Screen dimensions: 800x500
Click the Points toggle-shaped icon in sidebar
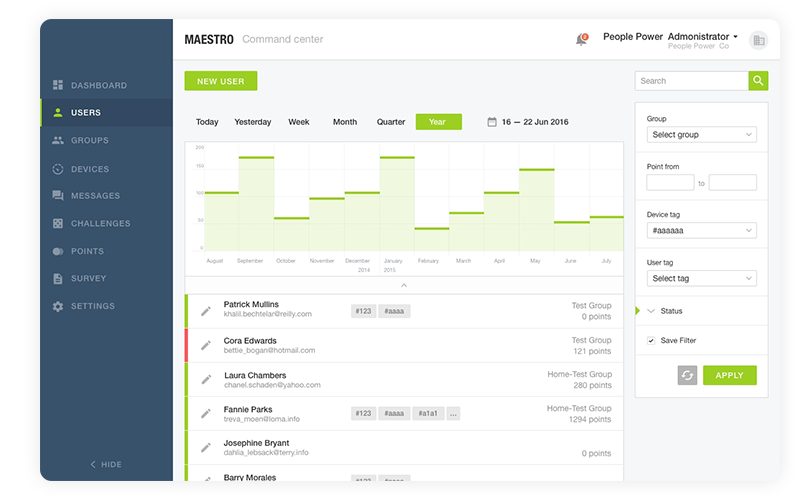coord(58,251)
